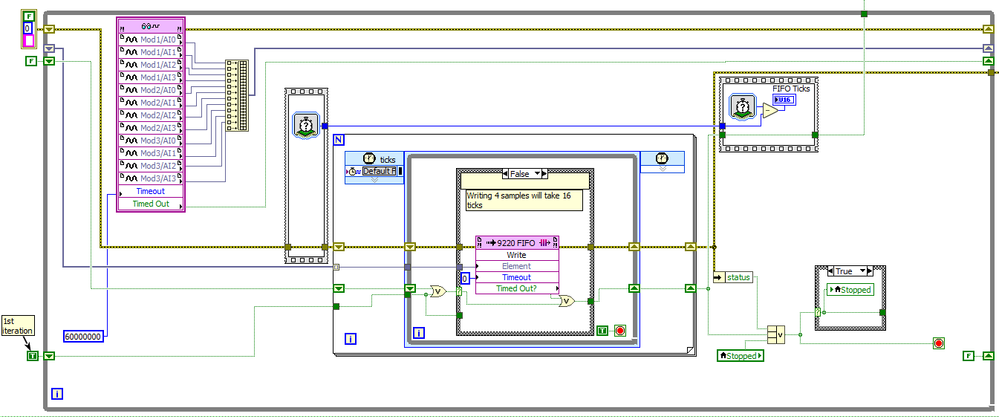
Task: Click the Writing 4 samples comment
Action: point(525,201)
